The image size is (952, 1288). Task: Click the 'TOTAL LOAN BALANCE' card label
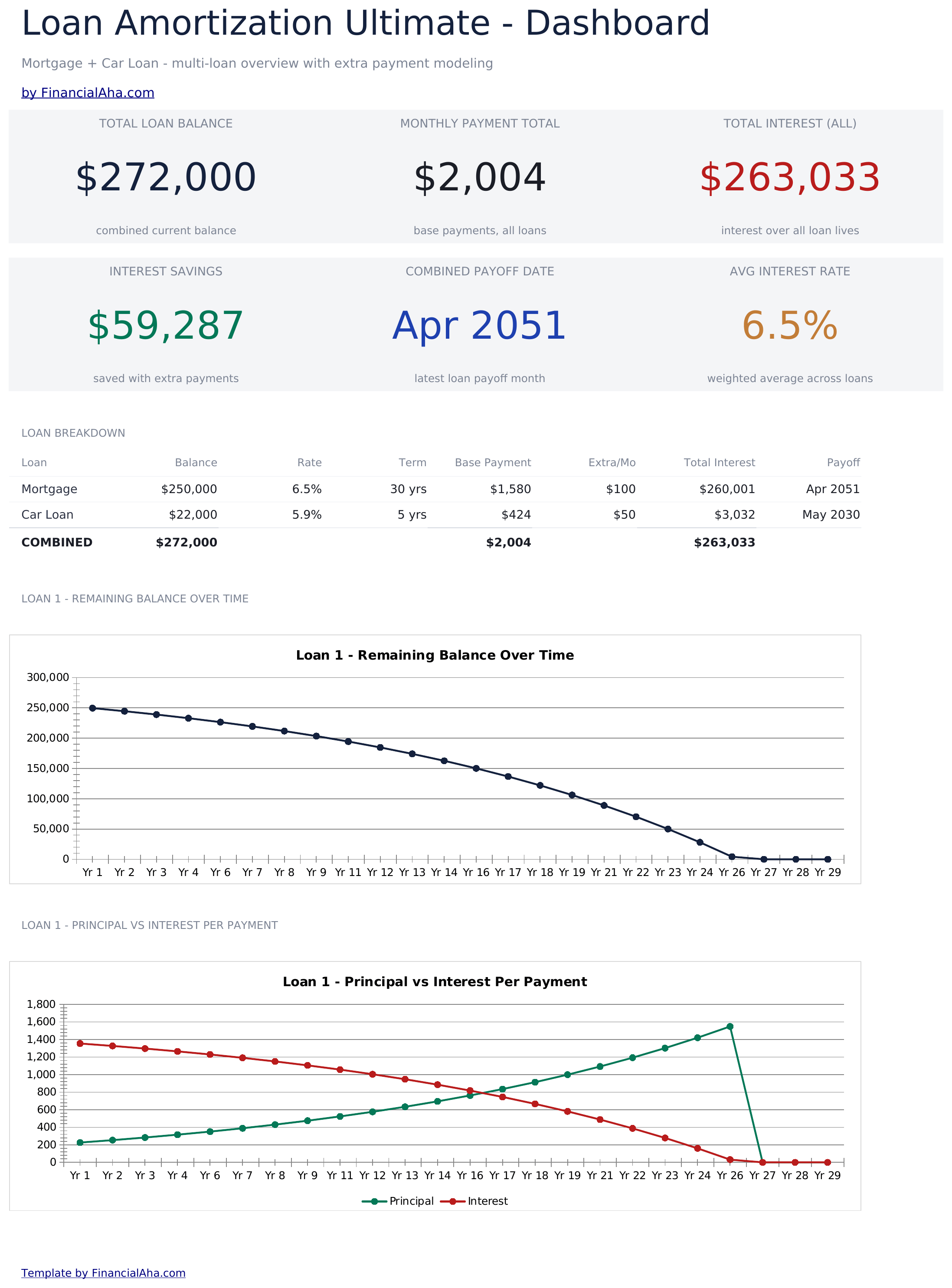point(166,123)
